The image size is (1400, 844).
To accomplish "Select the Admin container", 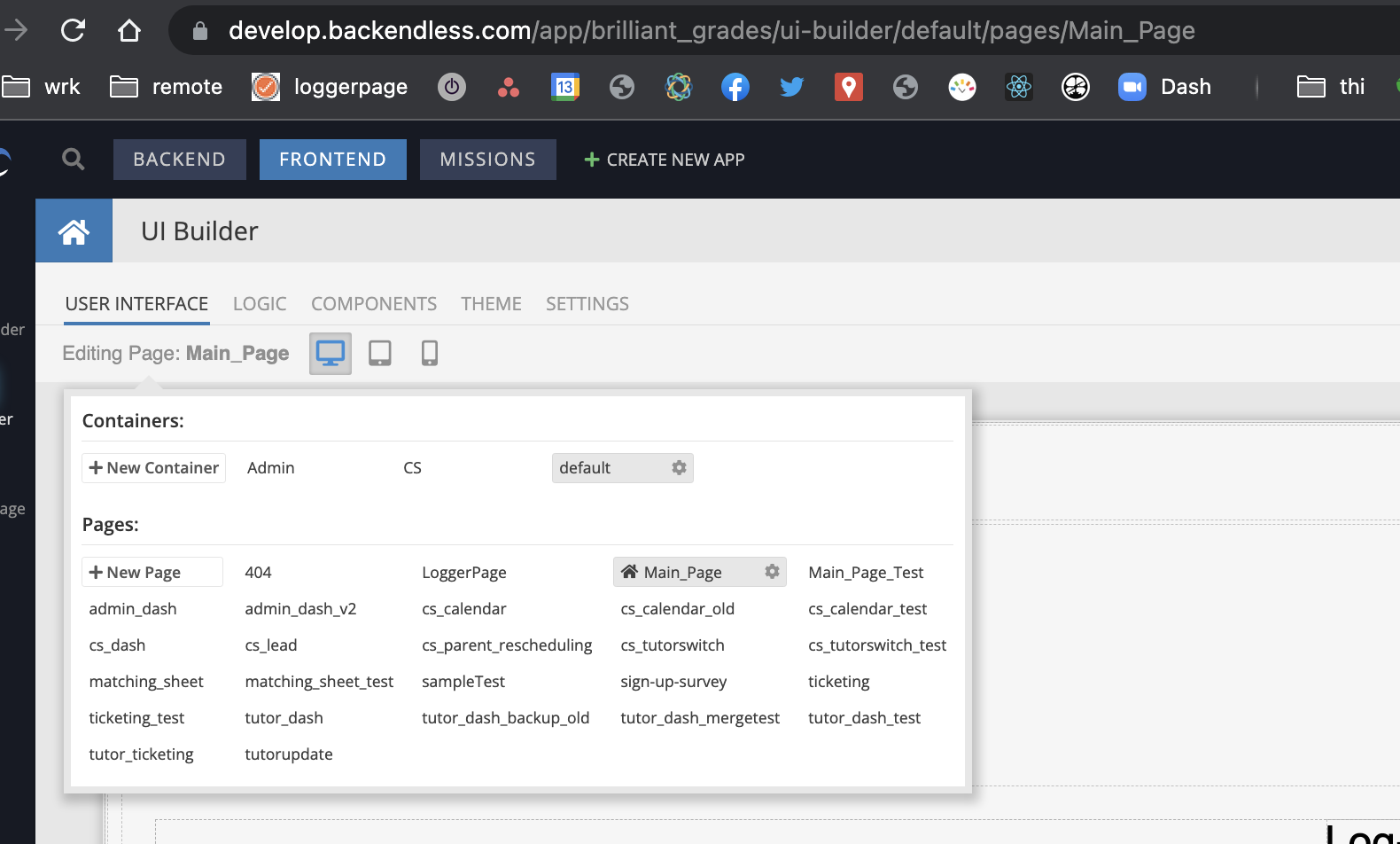I will click(x=271, y=468).
